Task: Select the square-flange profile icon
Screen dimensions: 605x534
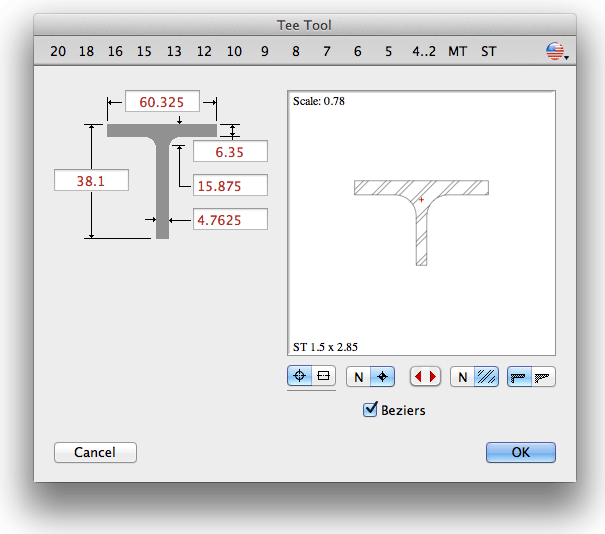Action: [x=519, y=377]
